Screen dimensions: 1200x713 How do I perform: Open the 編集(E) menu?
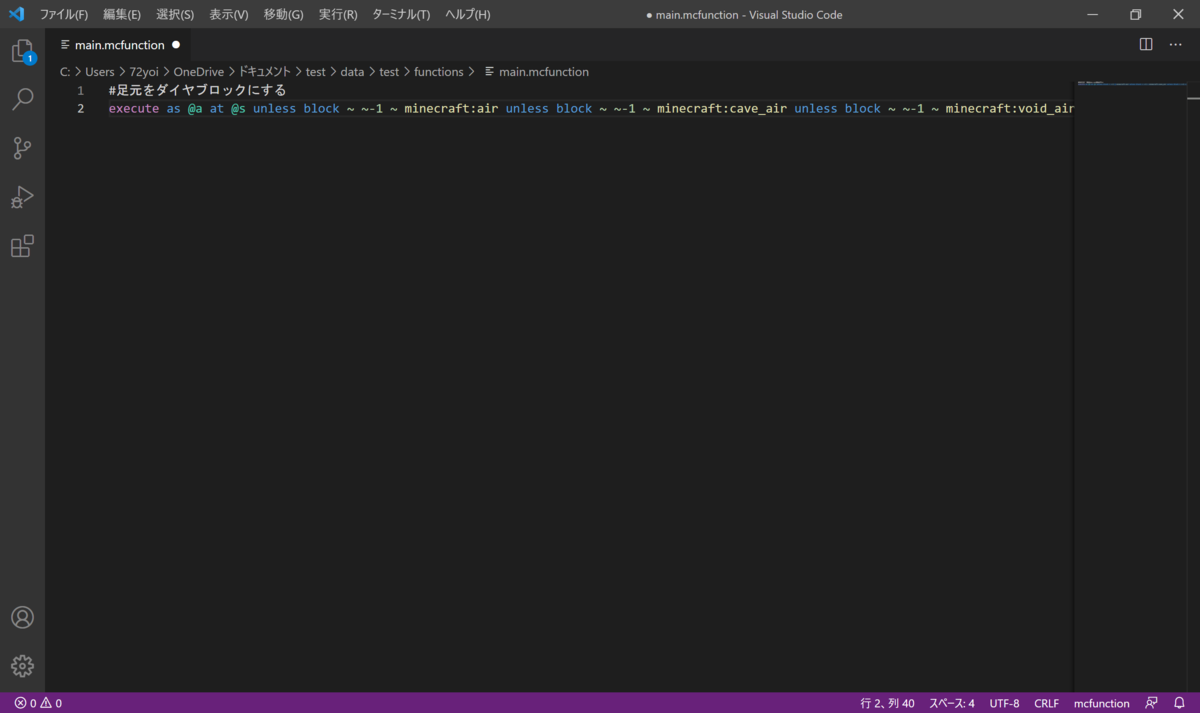[122, 15]
